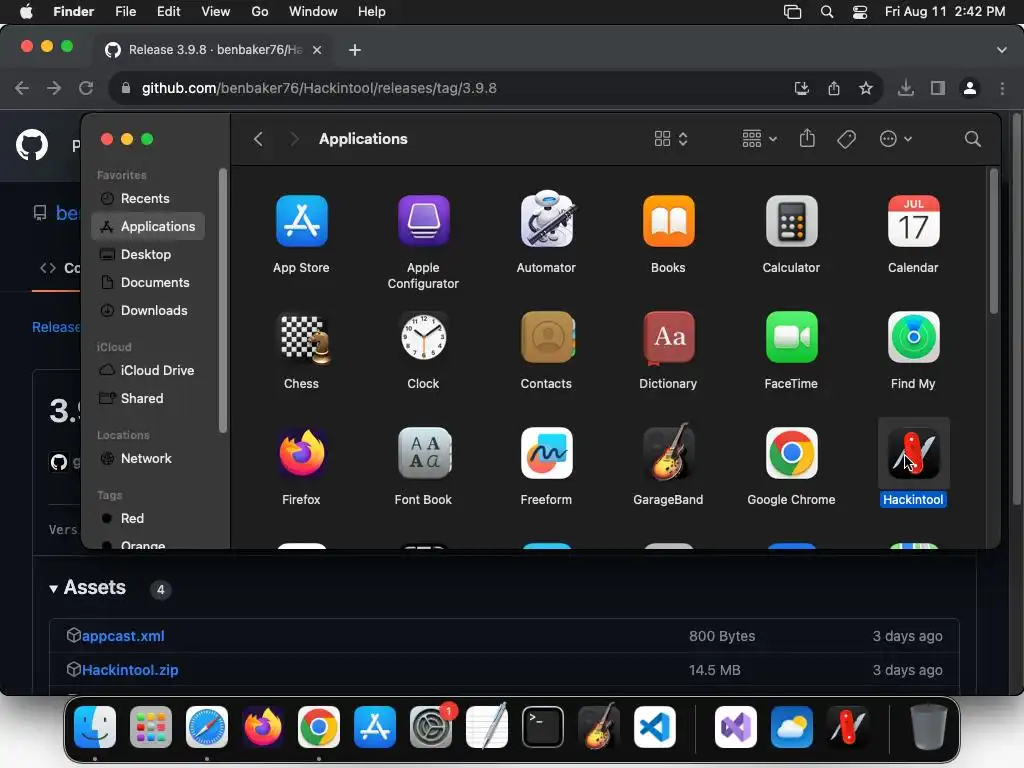Bookmark this page with the star icon

866,88
